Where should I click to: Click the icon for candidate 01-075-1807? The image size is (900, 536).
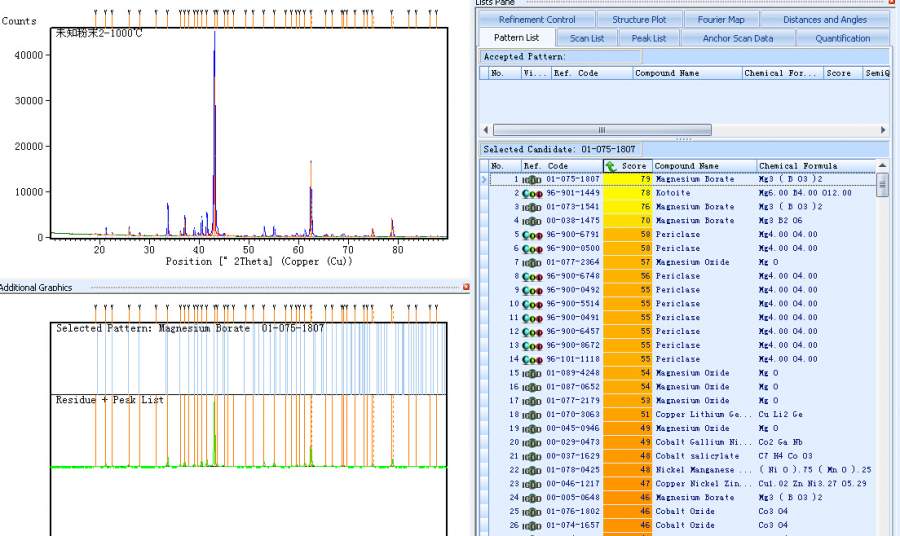point(532,179)
